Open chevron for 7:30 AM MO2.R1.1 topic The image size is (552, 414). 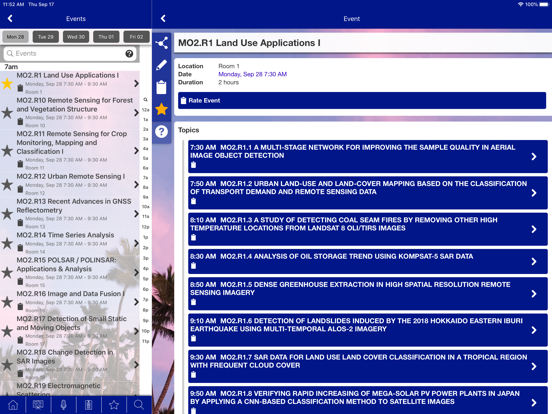point(534,157)
